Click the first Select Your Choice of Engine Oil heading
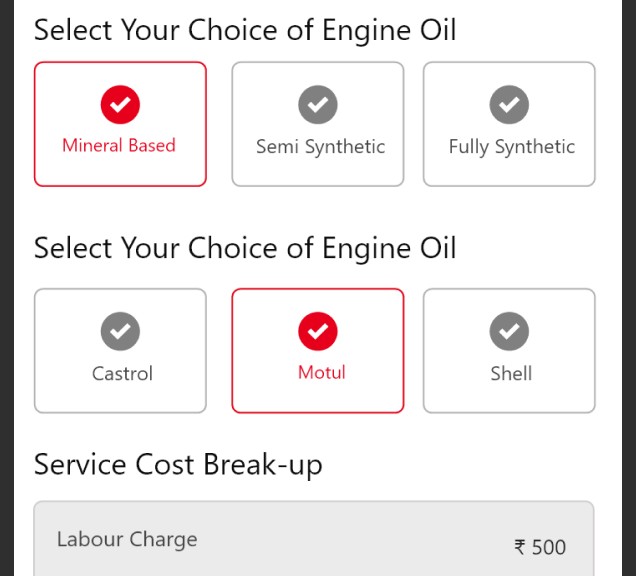Image resolution: width=636 pixels, height=576 pixels. [245, 30]
